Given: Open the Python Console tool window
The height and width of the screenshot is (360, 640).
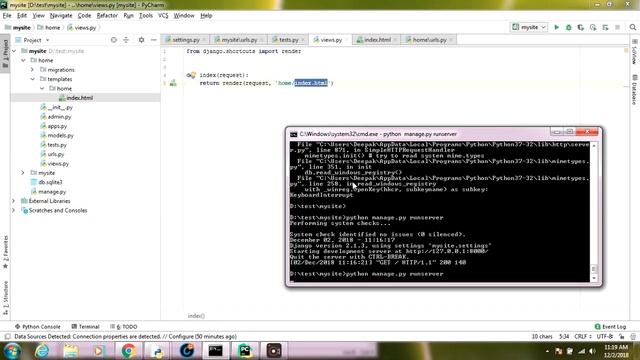Looking at the screenshot, I should tap(38, 327).
